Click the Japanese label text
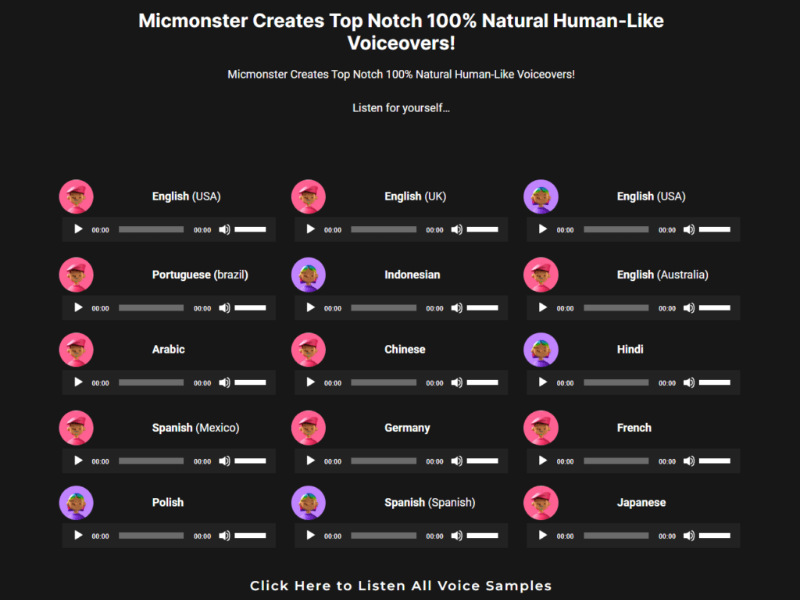Screen dimensions: 800x600 (641, 503)
